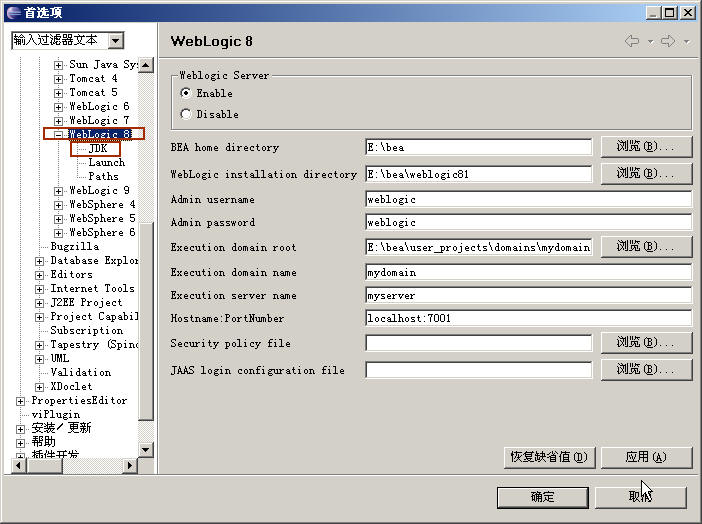Image resolution: width=702 pixels, height=524 pixels.
Task: Expand Database Explorer node
Action: tap(39, 261)
